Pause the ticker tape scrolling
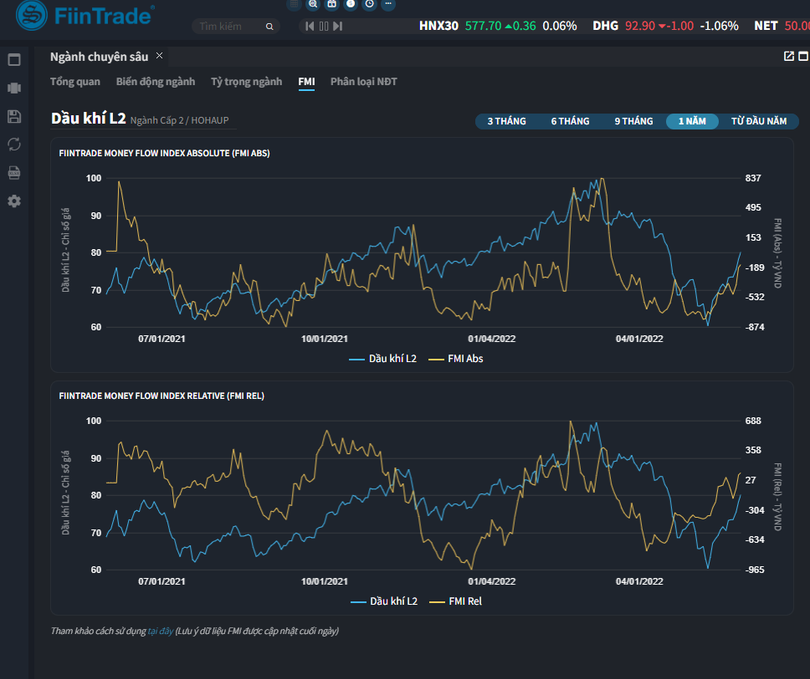This screenshot has height=679, width=810. pos(324,26)
